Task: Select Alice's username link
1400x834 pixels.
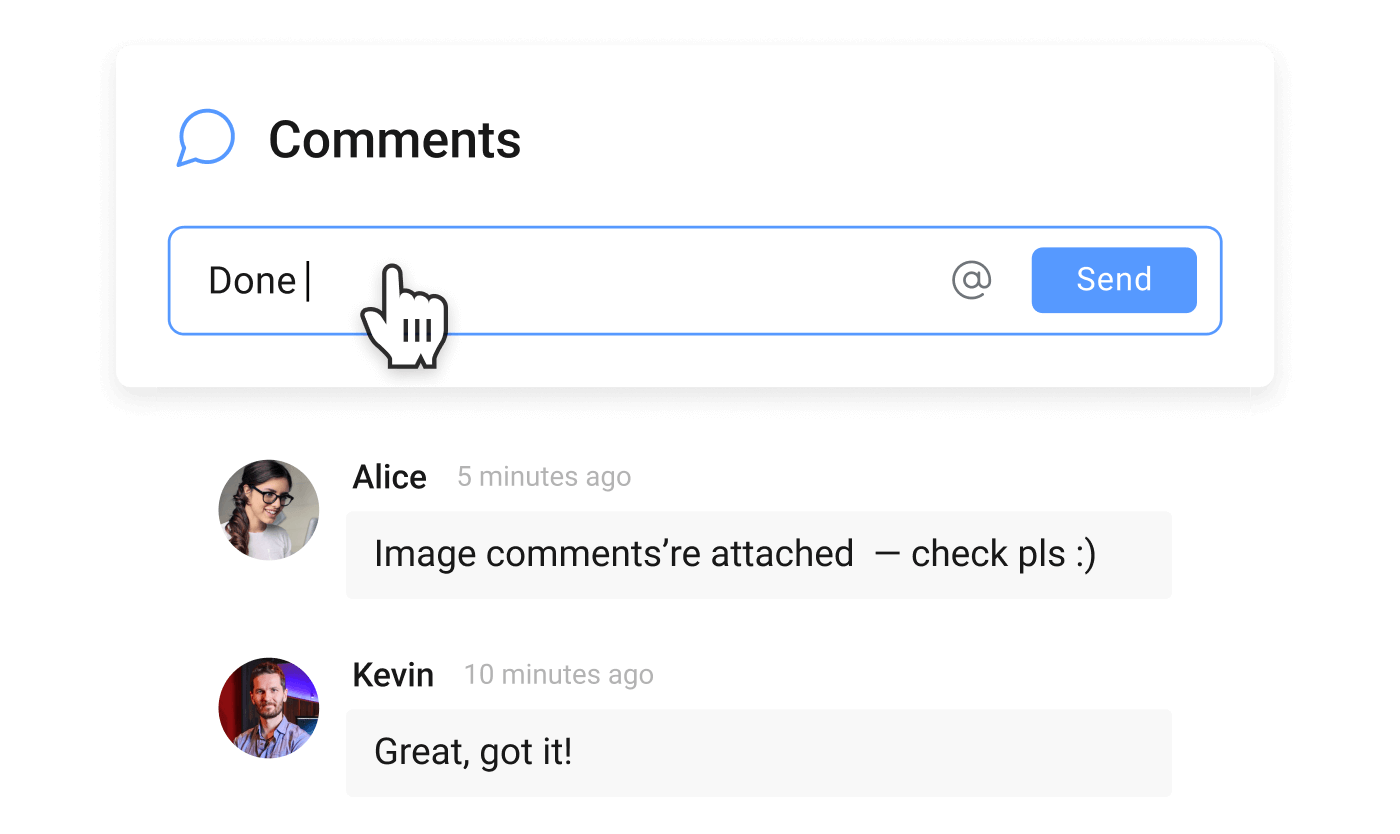Action: pos(389,477)
